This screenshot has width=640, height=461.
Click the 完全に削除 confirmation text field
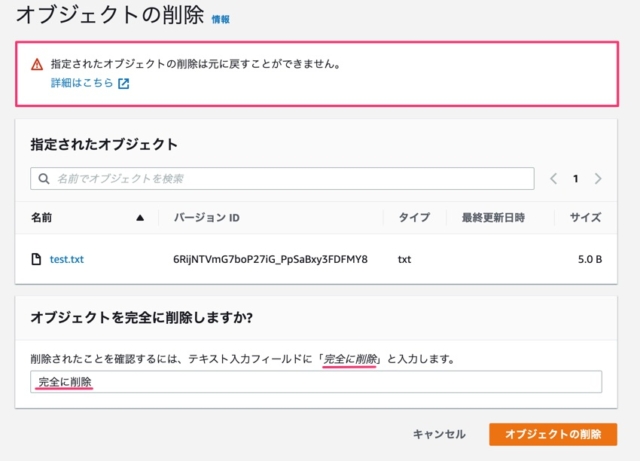316,382
